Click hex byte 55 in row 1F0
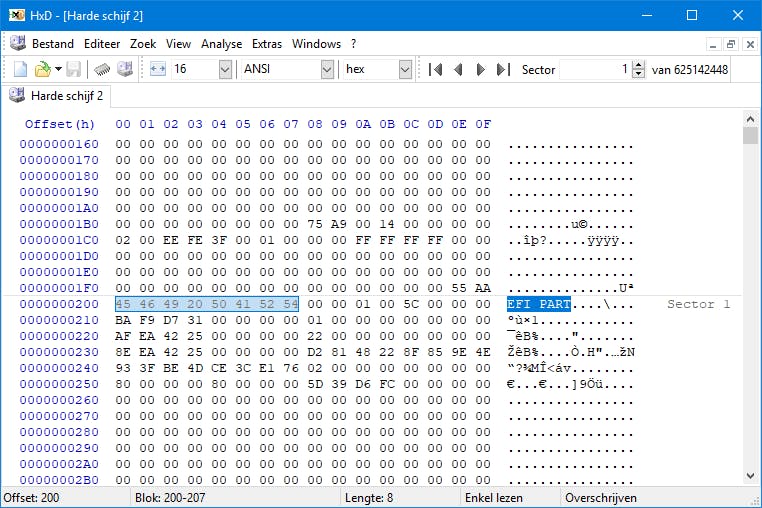This screenshot has height=508, width=762. (459, 288)
